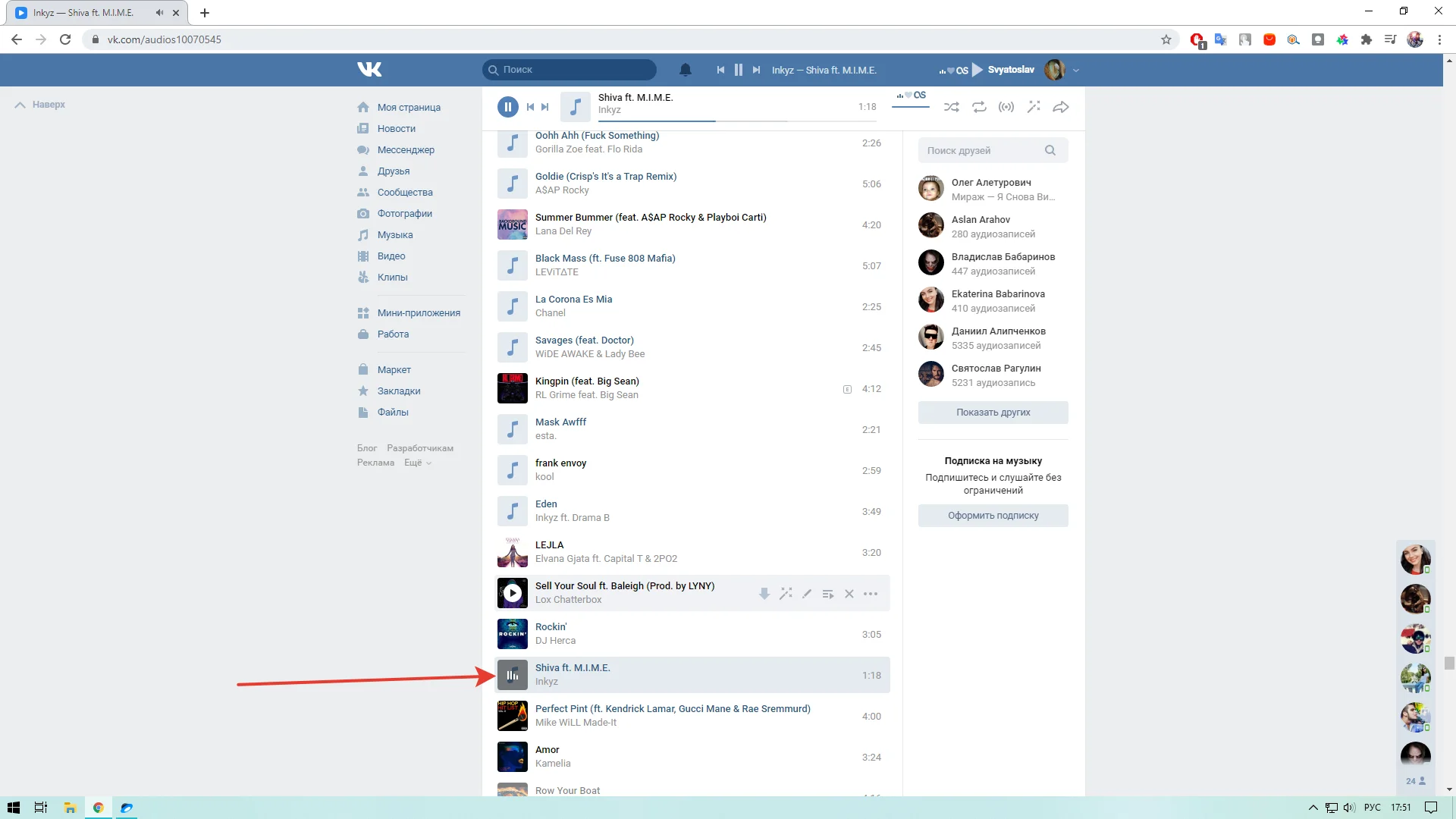Expand Svyatoslav profile menu arrow
This screenshot has height=819, width=1456.
pyautogui.click(x=1076, y=71)
